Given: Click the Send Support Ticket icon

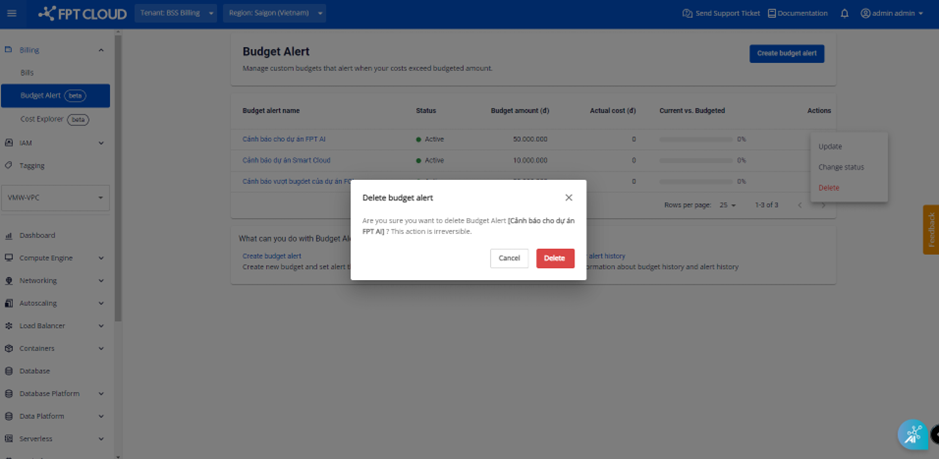Looking at the screenshot, I should pyautogui.click(x=687, y=13).
